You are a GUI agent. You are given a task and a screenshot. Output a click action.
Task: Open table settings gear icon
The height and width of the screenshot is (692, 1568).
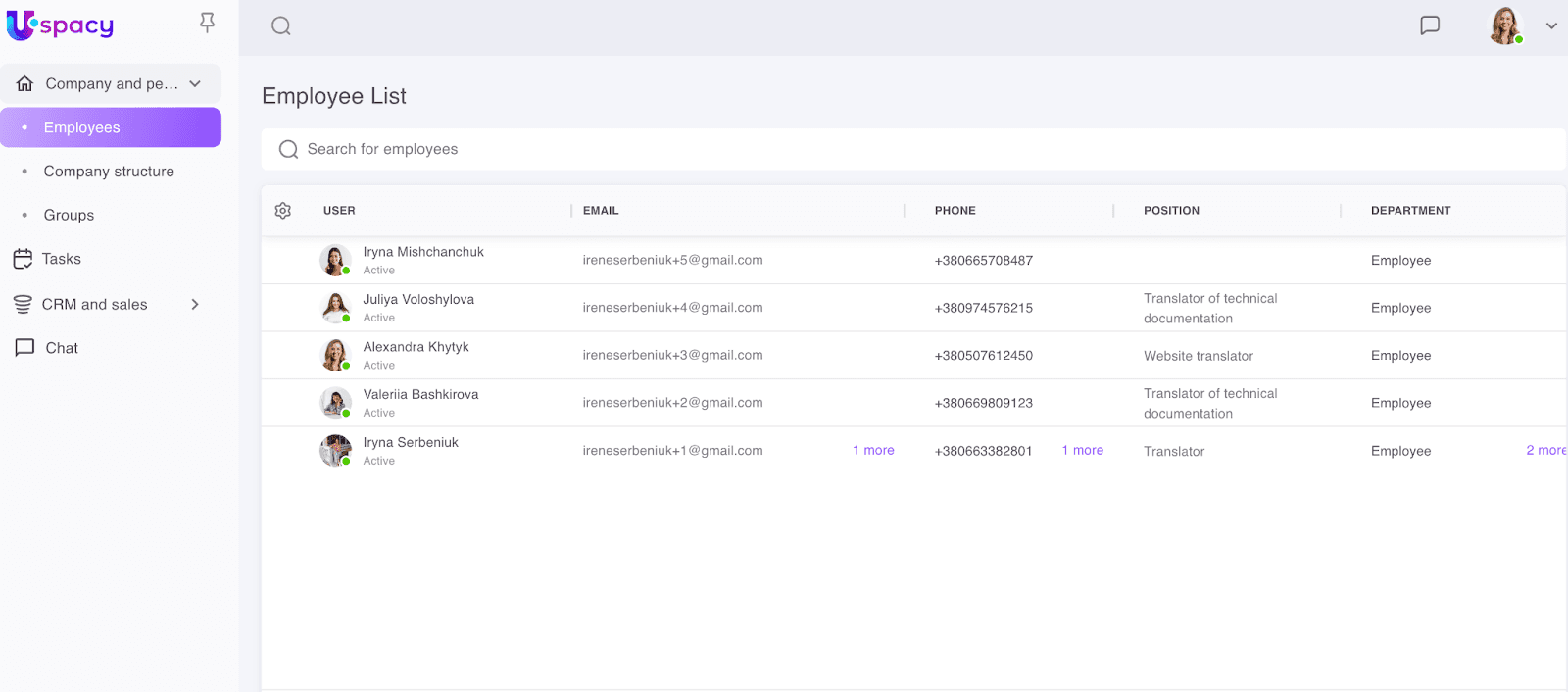[283, 211]
